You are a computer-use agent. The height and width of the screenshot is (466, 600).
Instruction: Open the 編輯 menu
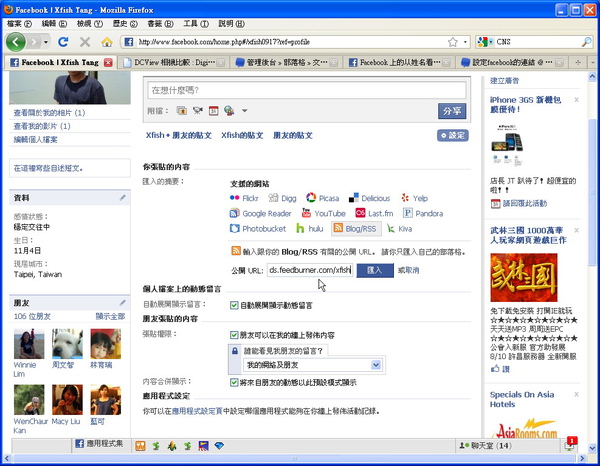54,24
